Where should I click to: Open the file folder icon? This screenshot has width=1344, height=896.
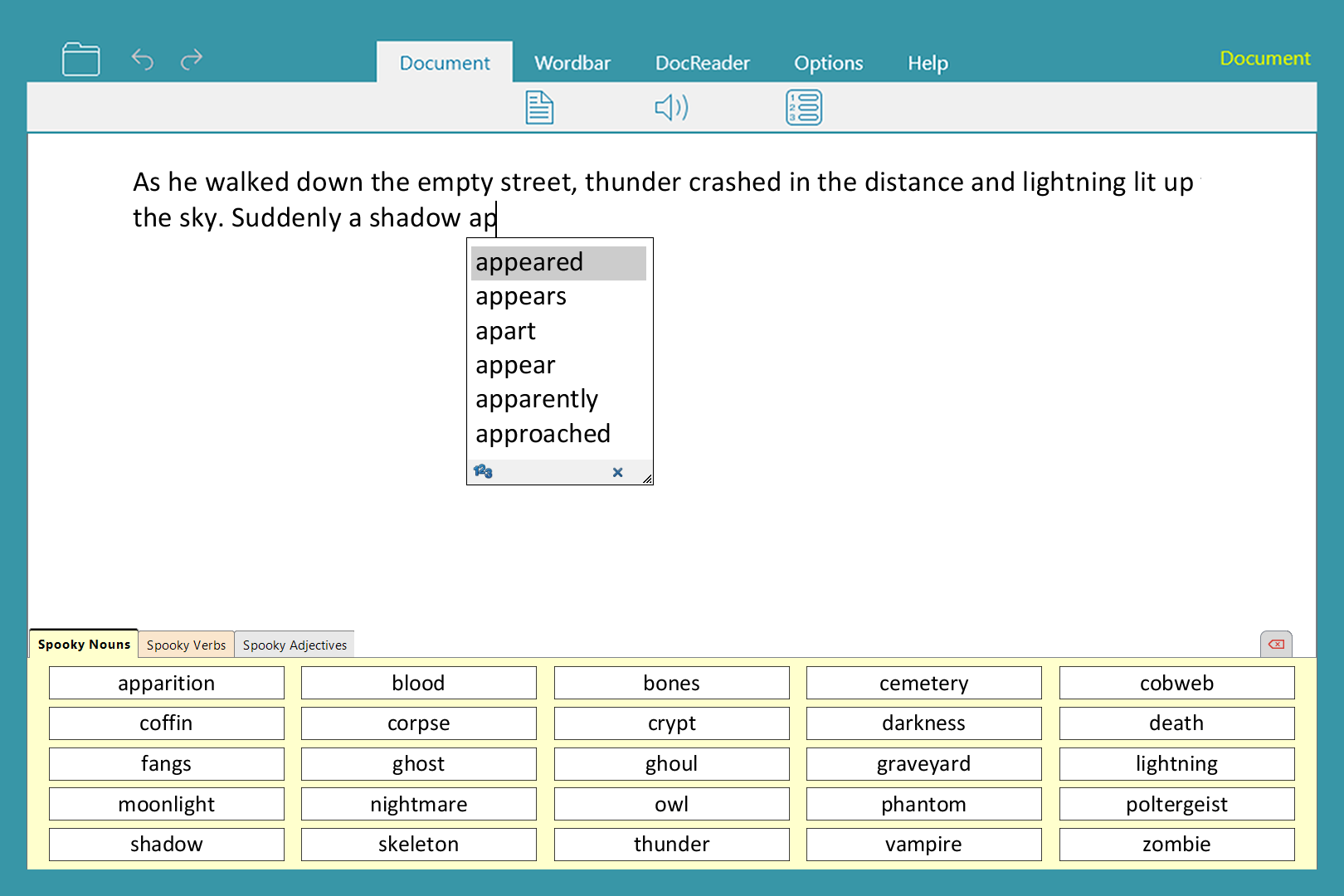[x=80, y=60]
